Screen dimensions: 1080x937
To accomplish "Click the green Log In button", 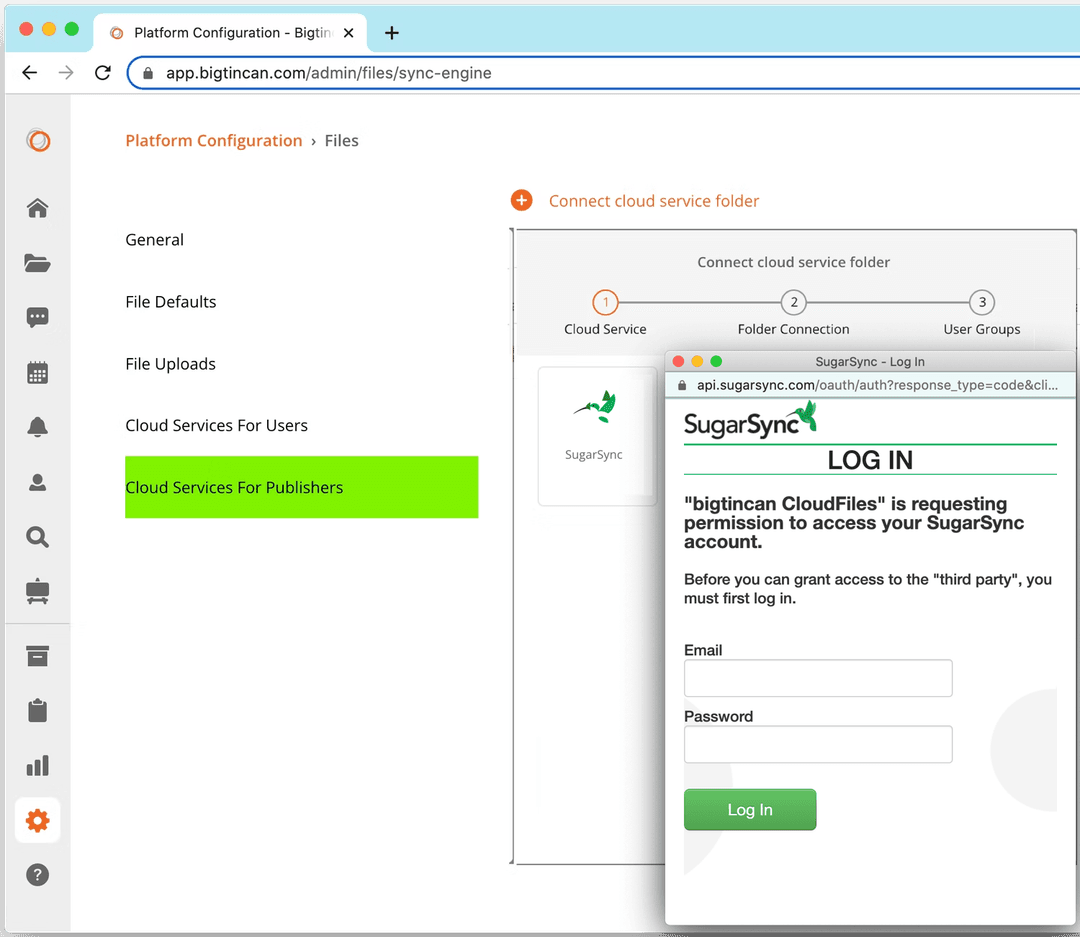I will 750,810.
